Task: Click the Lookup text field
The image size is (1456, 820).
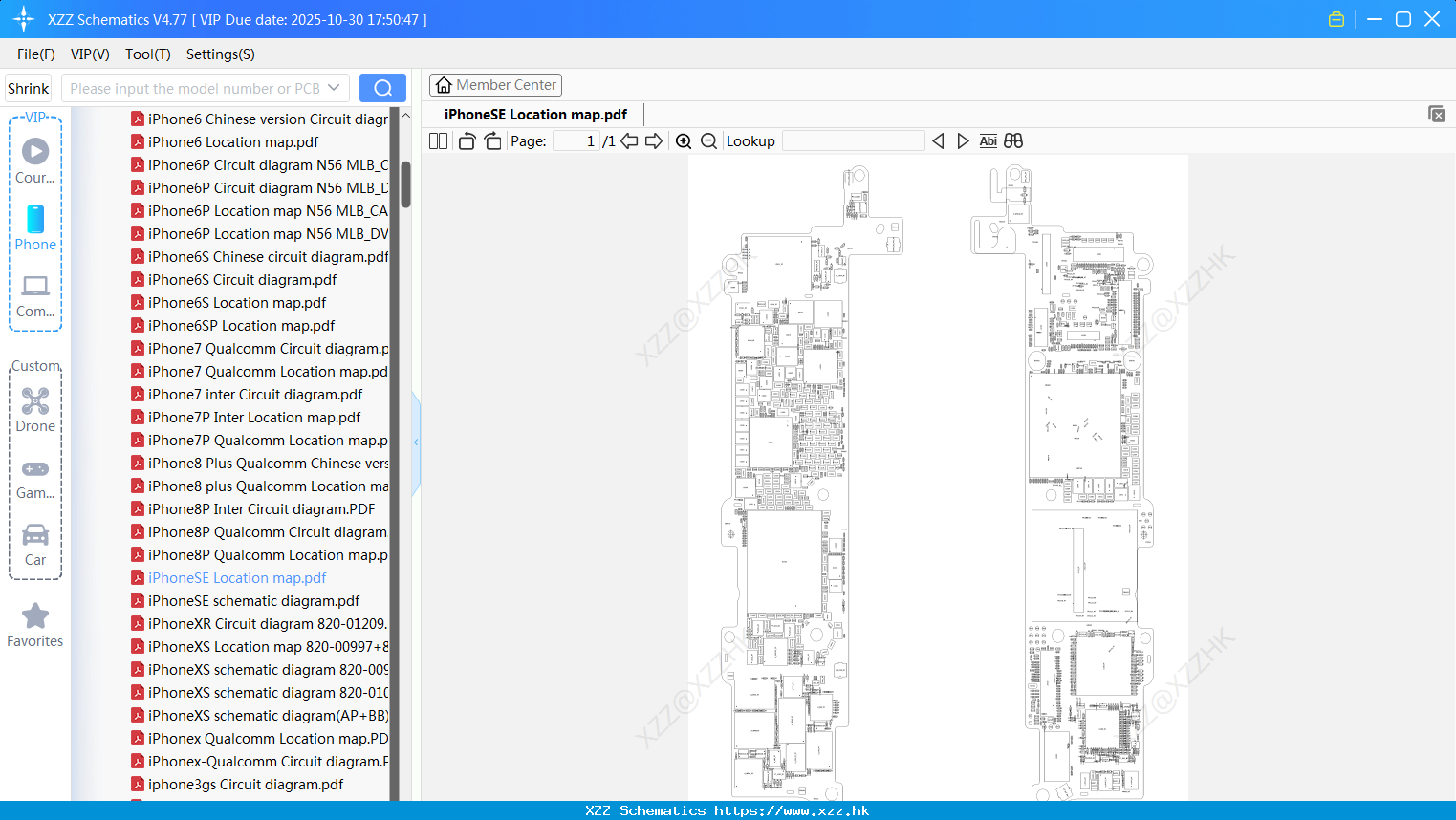Action: [x=854, y=140]
